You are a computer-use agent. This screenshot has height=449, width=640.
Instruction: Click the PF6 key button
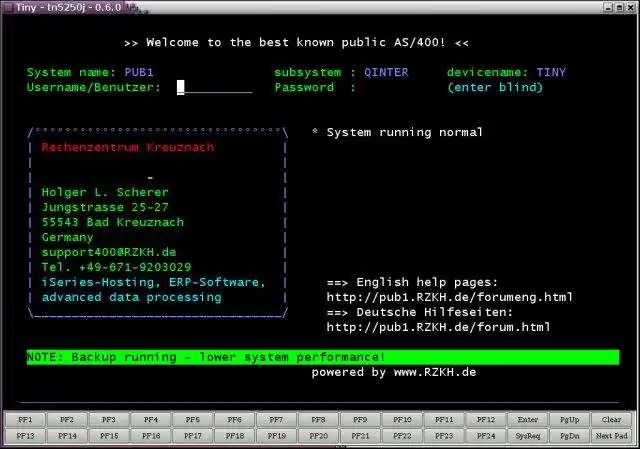235,420
